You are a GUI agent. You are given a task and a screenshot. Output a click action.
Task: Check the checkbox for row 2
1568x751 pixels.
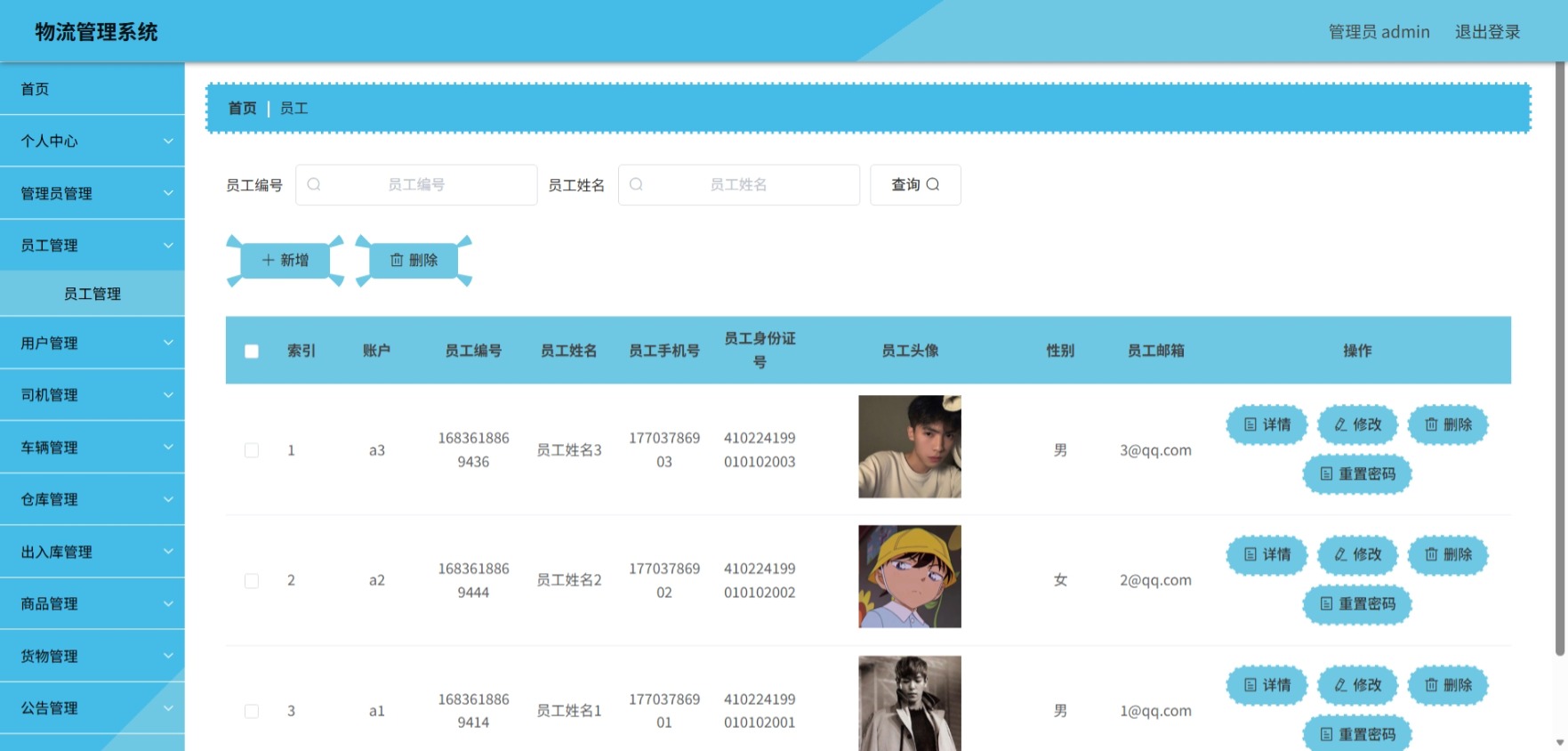pyautogui.click(x=252, y=580)
